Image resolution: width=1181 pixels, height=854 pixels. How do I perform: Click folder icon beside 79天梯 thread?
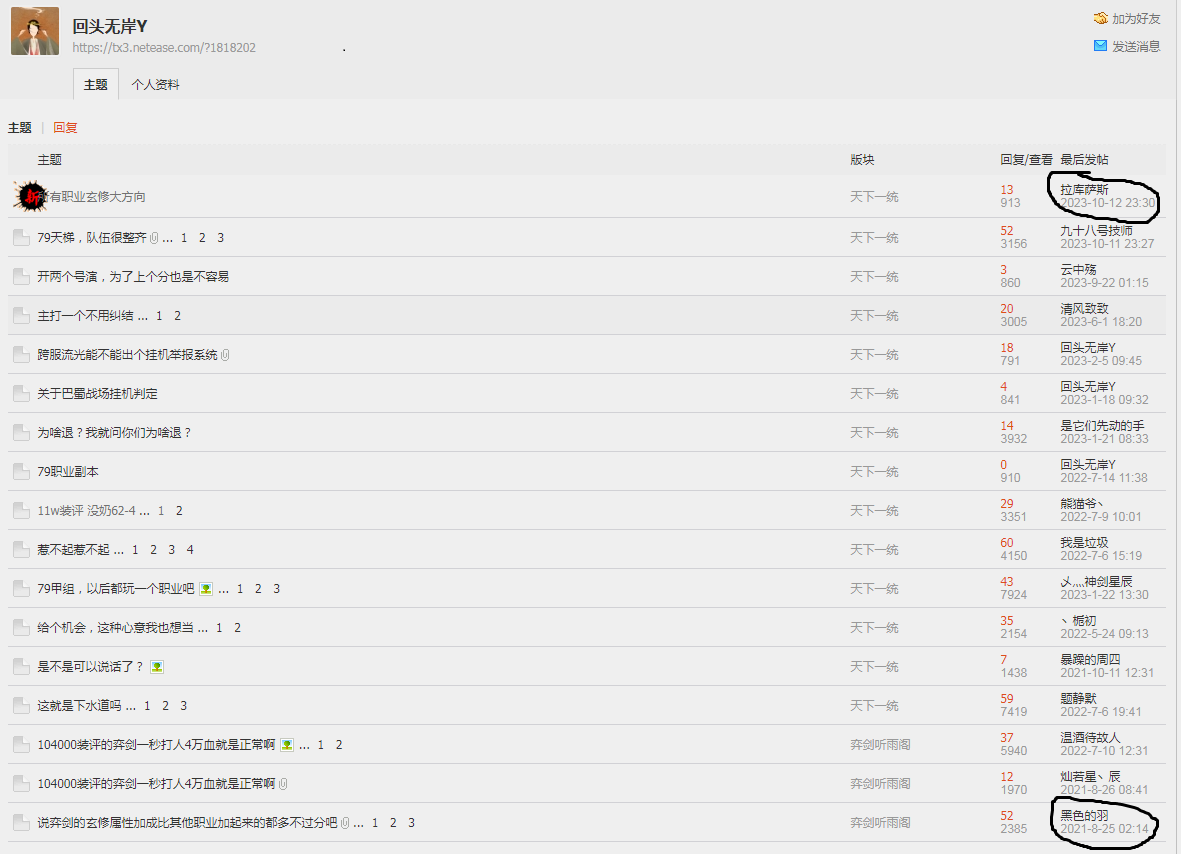[21, 238]
